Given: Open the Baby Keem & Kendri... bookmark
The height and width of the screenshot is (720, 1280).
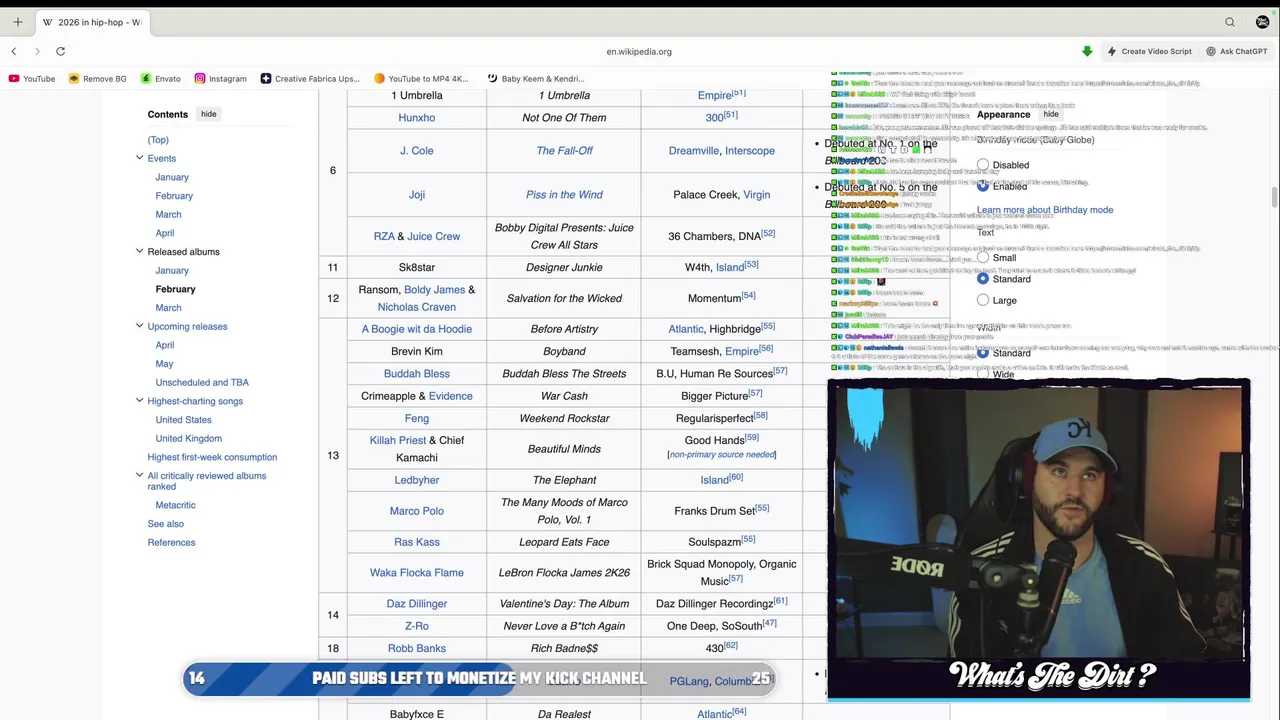Looking at the screenshot, I should tap(535, 78).
